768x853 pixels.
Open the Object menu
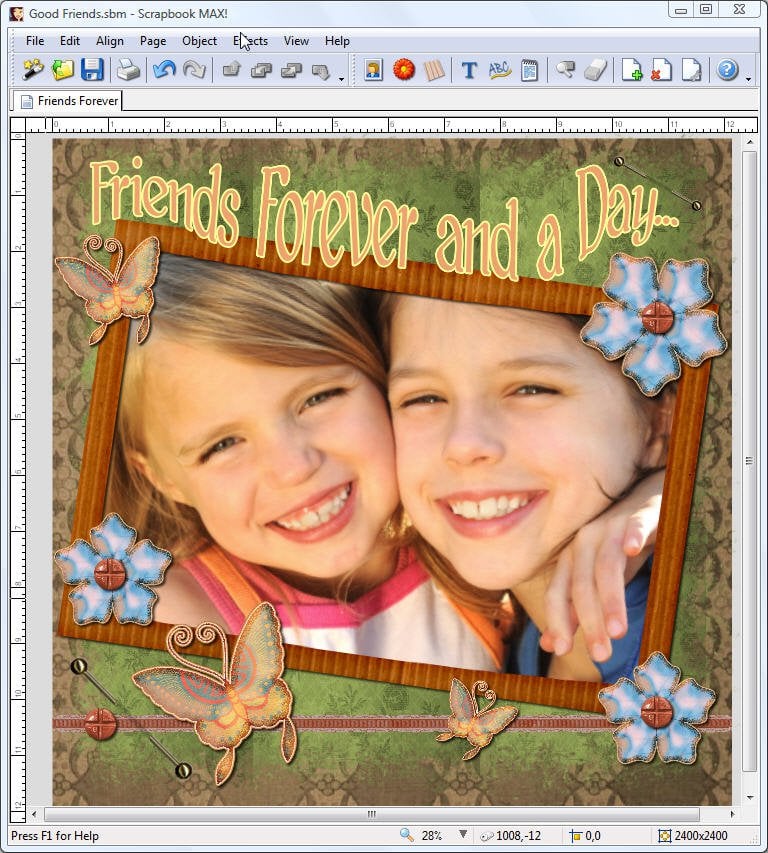(x=200, y=41)
